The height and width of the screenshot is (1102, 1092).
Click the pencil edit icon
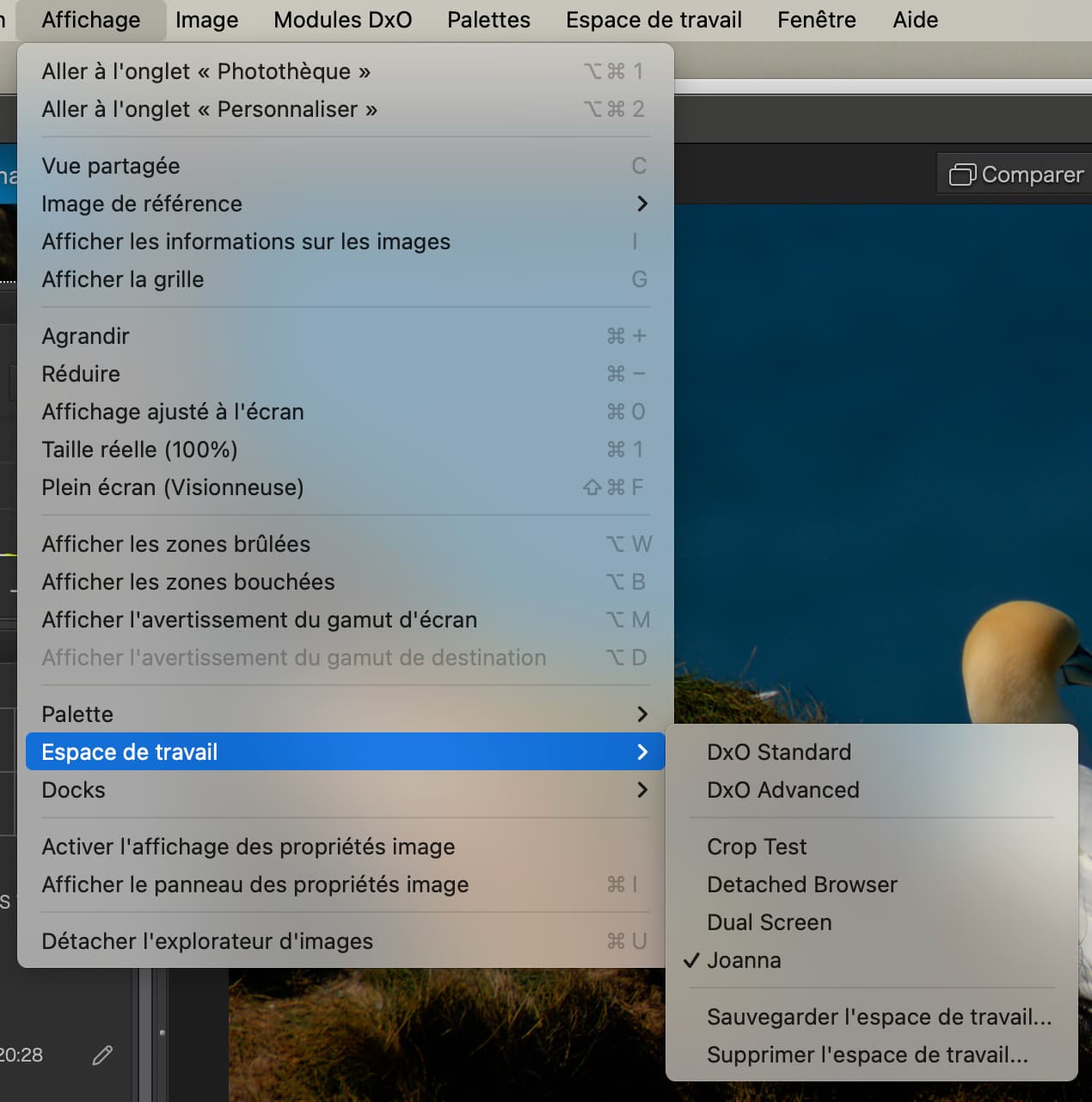[102, 1055]
